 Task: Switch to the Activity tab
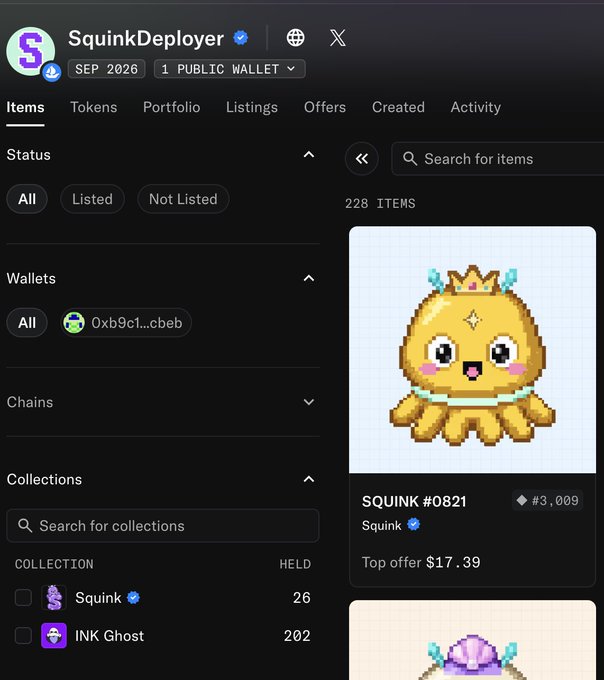click(476, 107)
